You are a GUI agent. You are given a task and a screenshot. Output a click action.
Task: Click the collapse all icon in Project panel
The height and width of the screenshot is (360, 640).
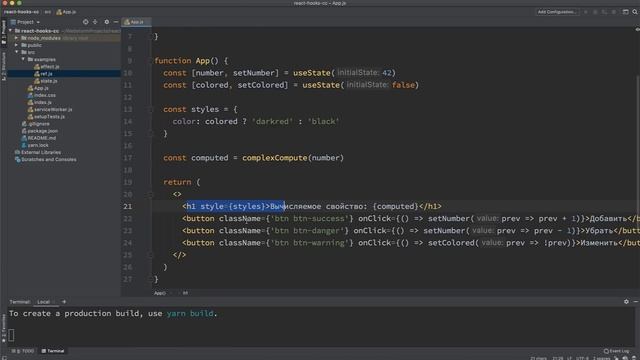(x=95, y=22)
